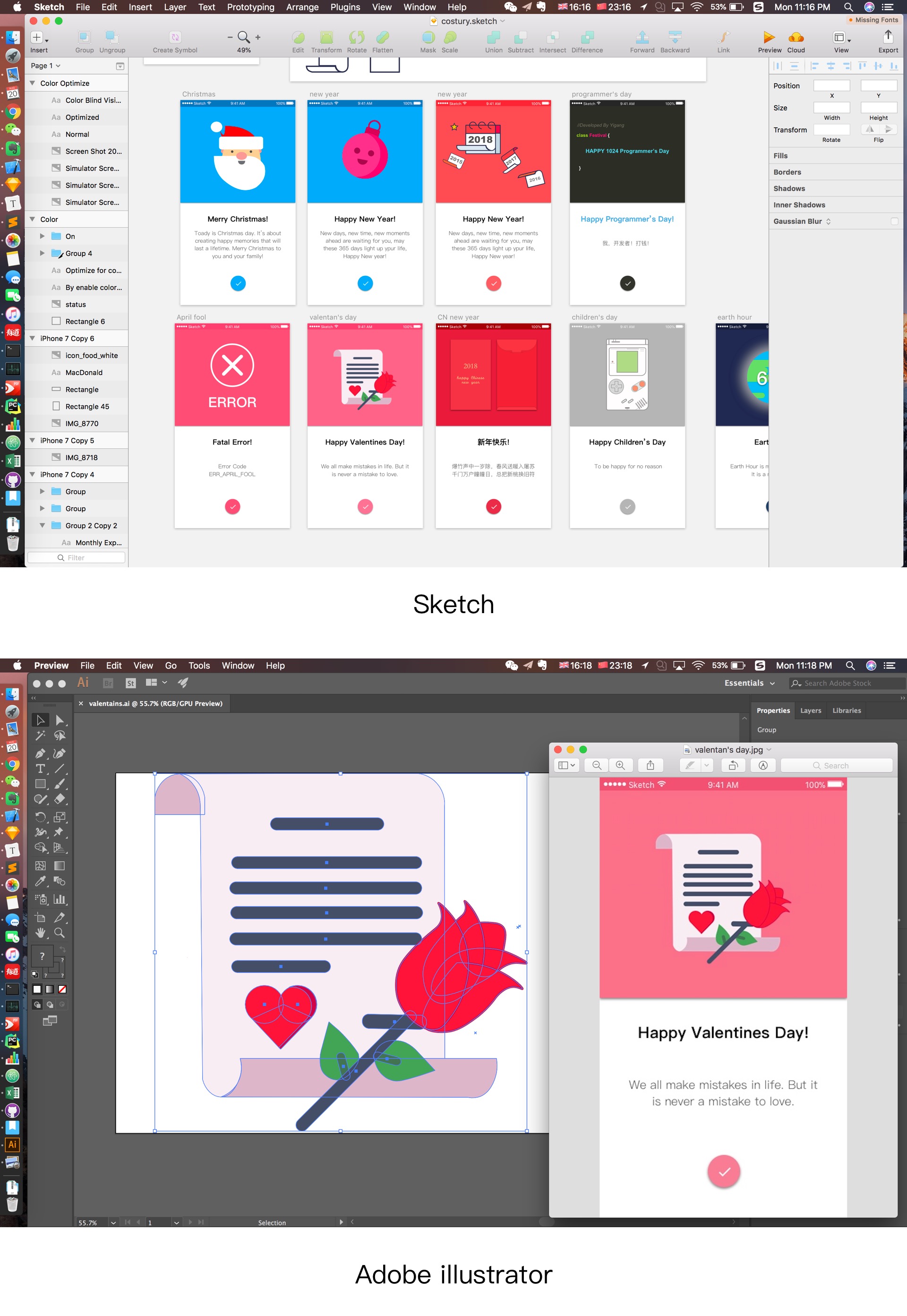
Task: Expand the Group 4 folder layer
Action: point(42,254)
